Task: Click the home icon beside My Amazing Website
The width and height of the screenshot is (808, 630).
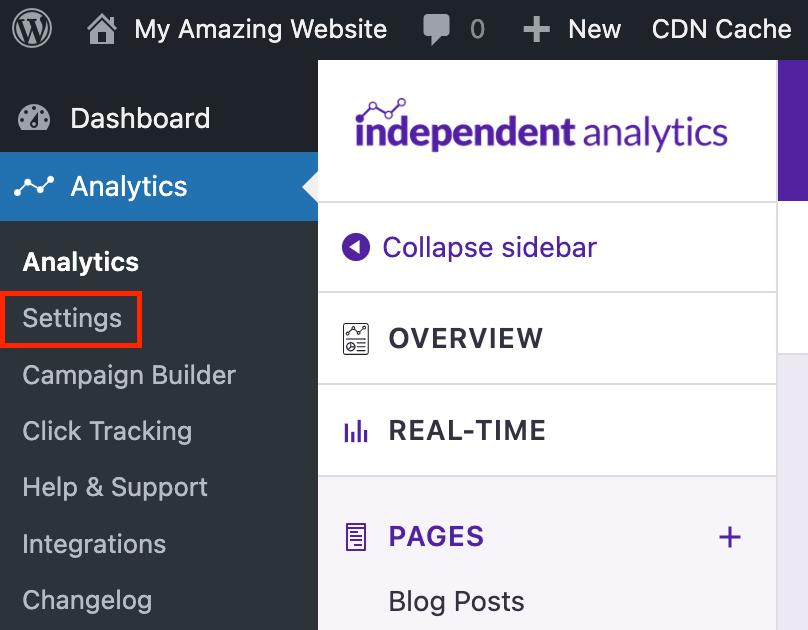Action: tap(100, 28)
